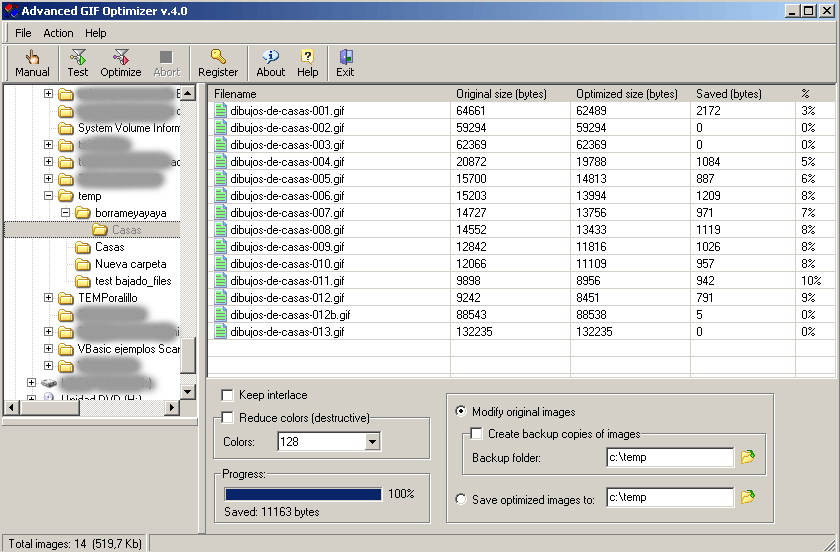
Task: Select the file icon of dibujos-de-casas-007.gif
Action: [220, 212]
